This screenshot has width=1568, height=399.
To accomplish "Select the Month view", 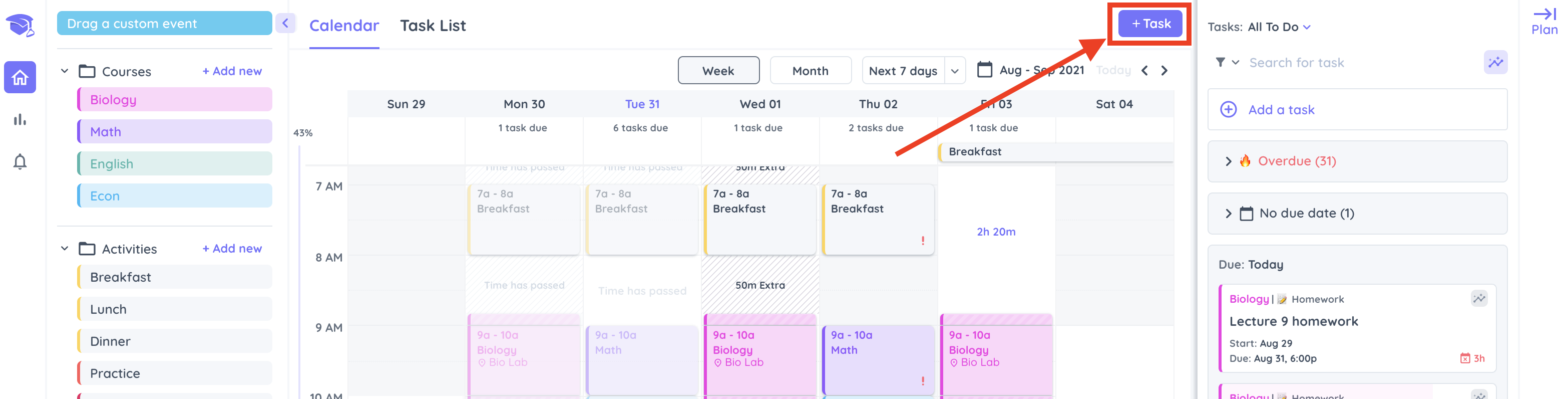I will tap(810, 71).
